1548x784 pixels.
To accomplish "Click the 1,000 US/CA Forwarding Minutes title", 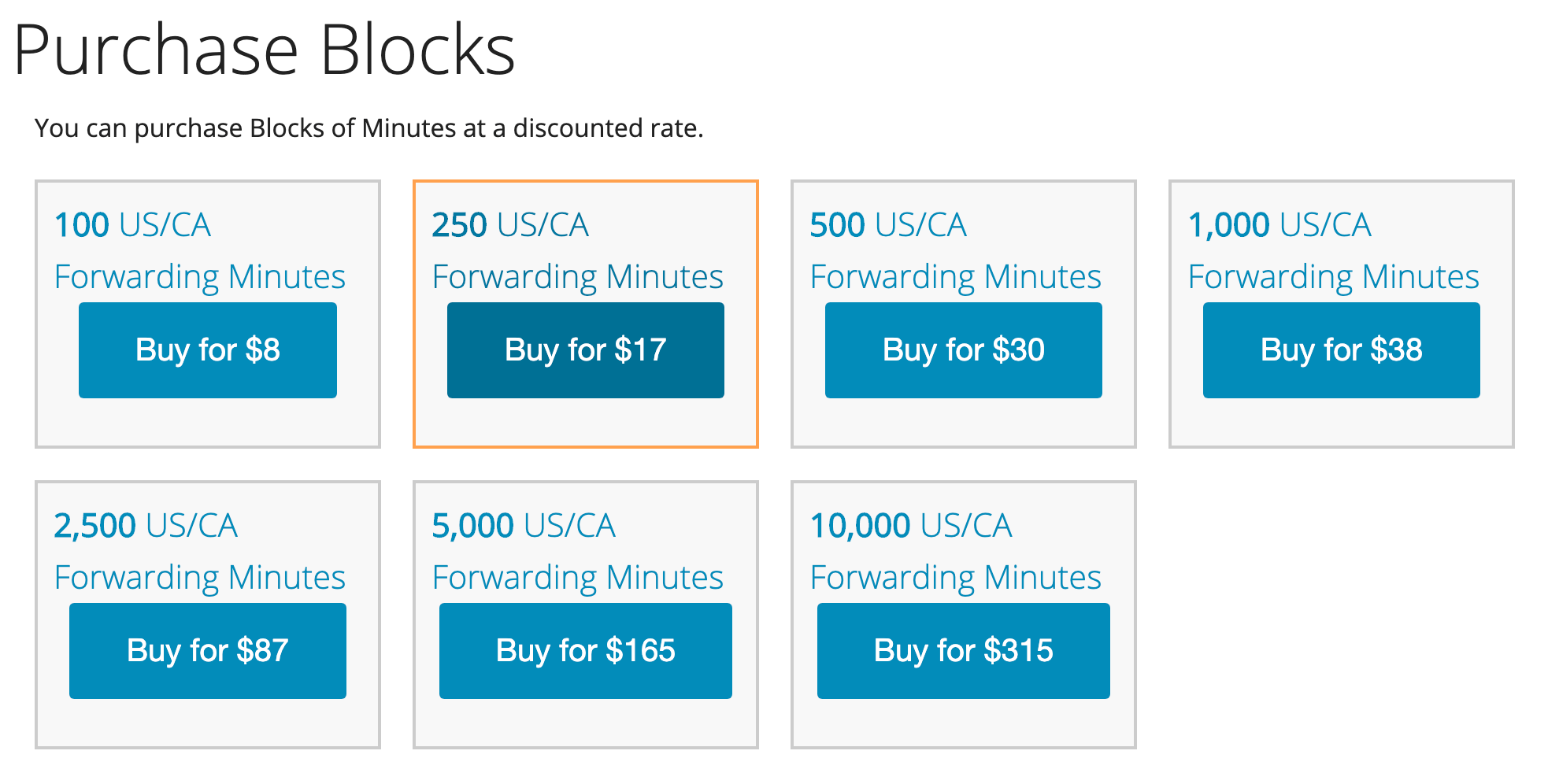I will coord(1333,250).
